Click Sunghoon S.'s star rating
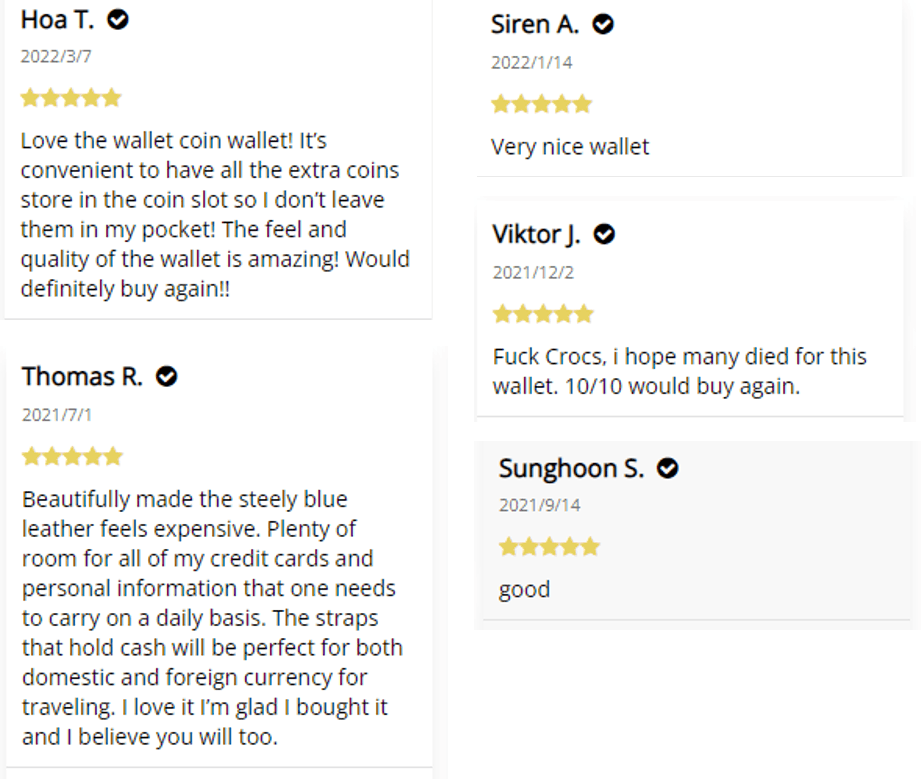Viewport: 921px width, 779px height. 549,547
